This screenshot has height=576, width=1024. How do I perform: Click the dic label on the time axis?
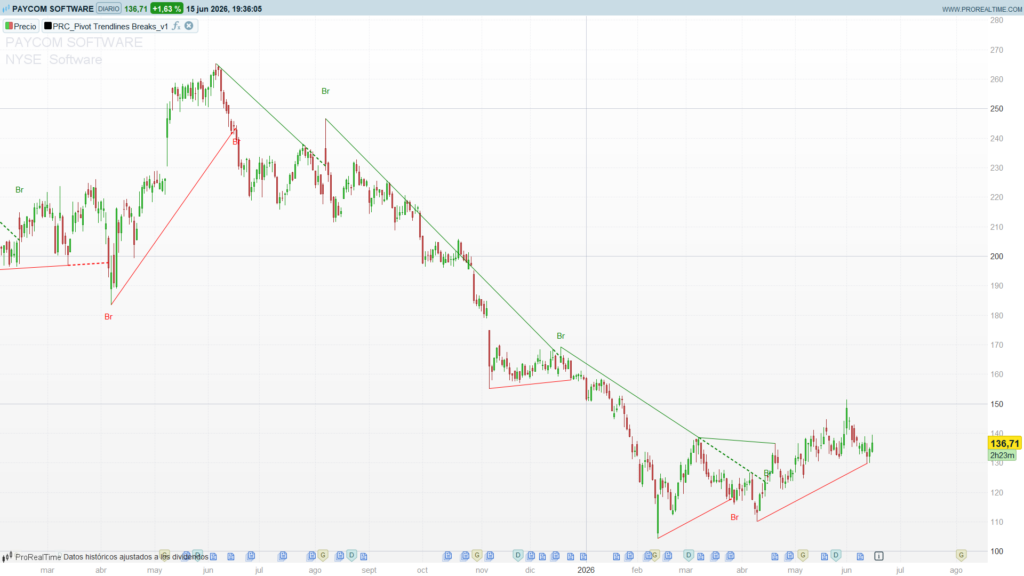point(530,570)
